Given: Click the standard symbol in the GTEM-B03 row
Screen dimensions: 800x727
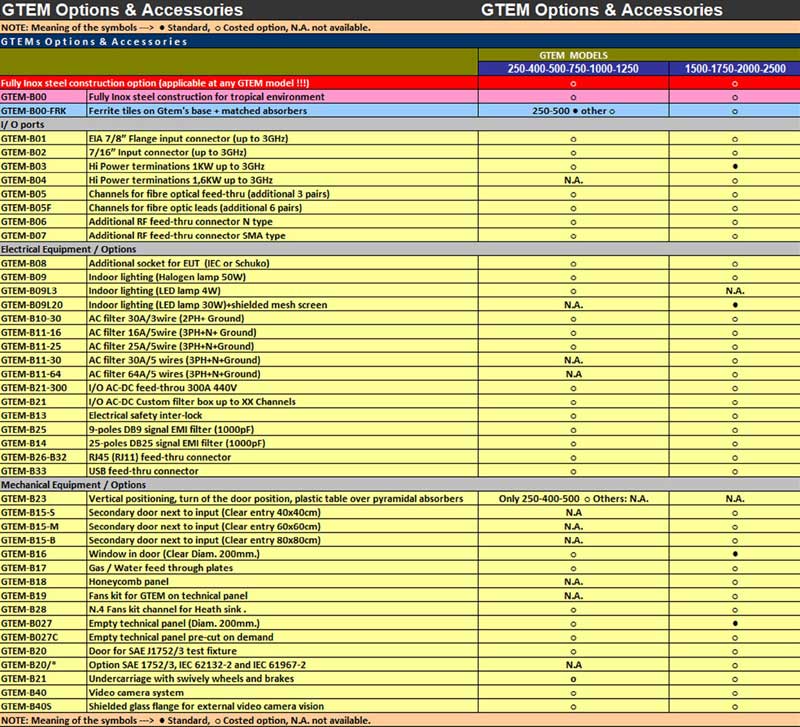Looking at the screenshot, I should point(735,166).
